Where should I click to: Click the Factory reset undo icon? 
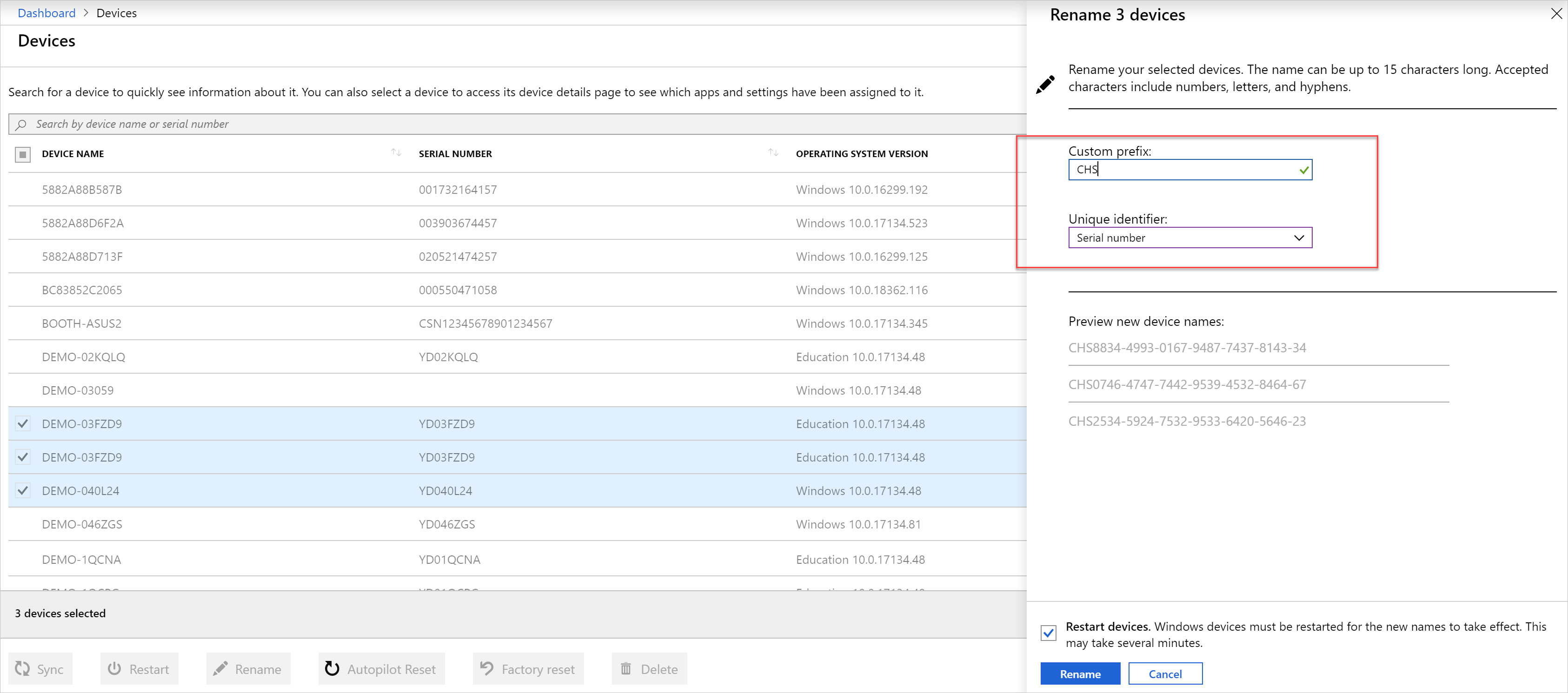click(486, 668)
